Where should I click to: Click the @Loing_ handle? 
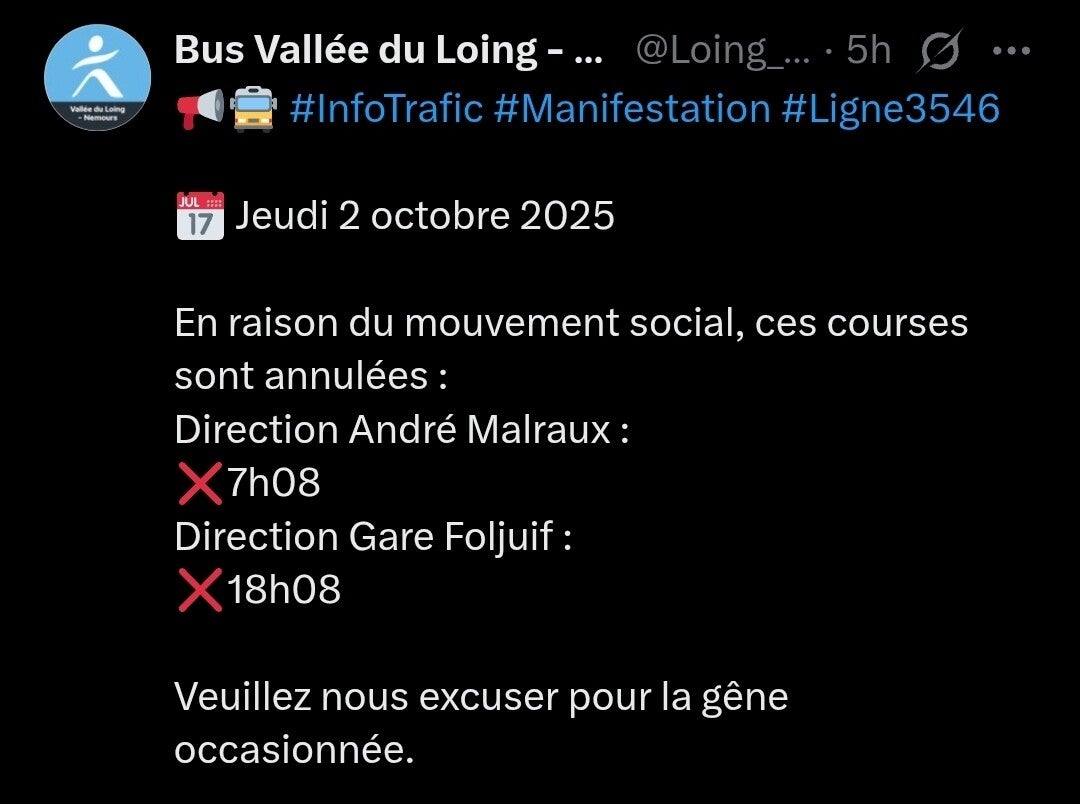pyautogui.click(x=724, y=50)
